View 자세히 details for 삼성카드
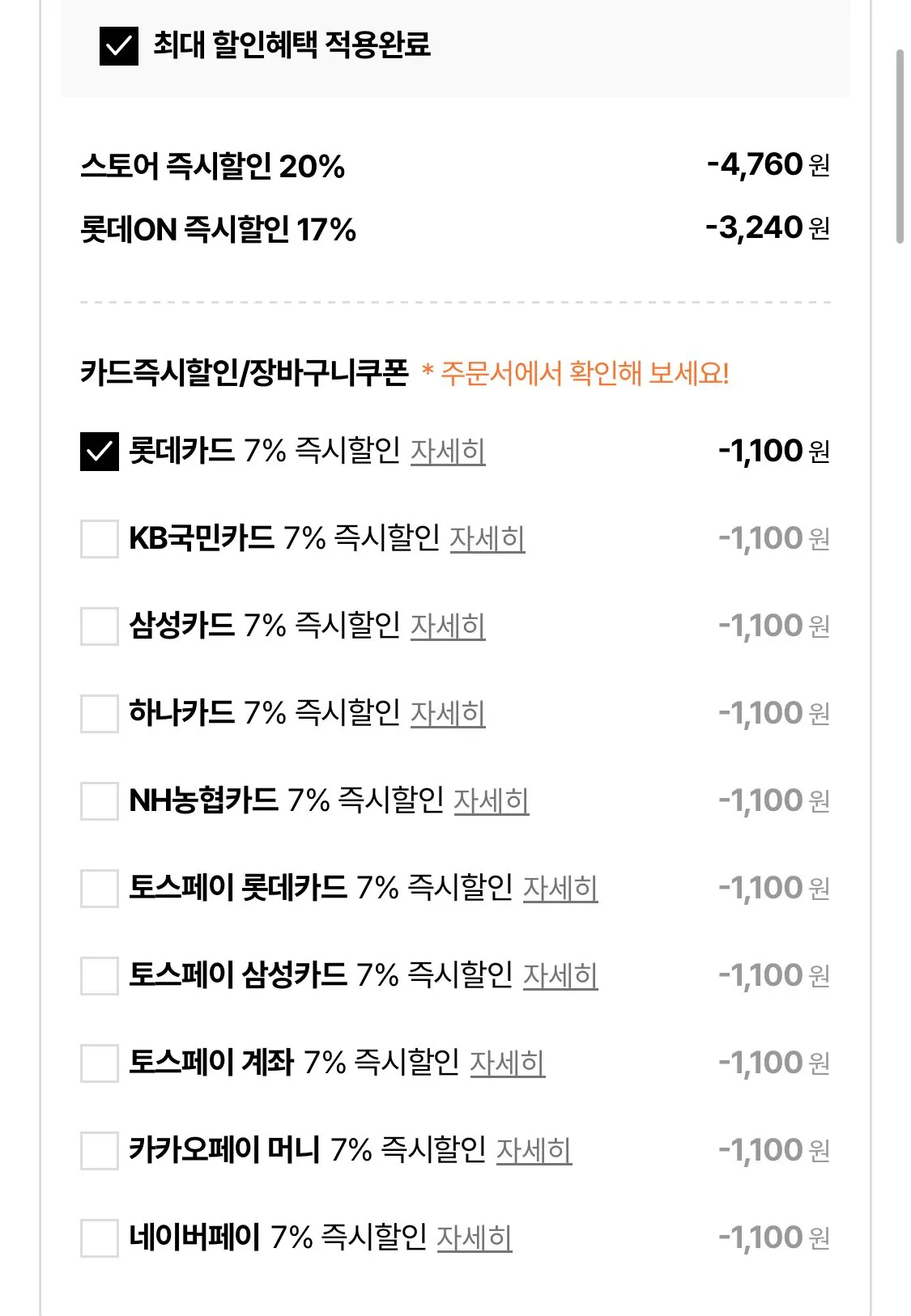 [x=448, y=626]
